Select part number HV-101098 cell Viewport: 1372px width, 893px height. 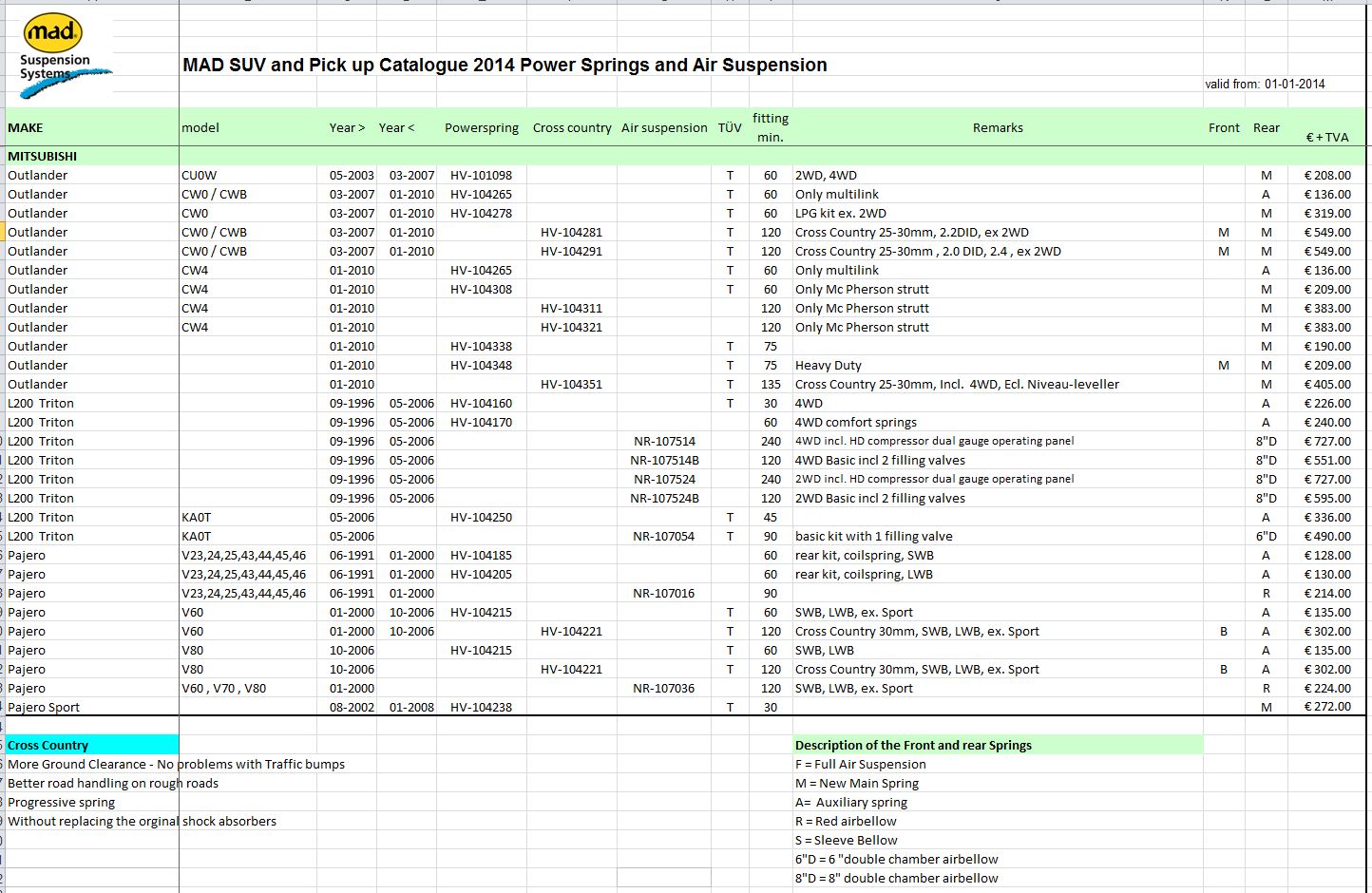point(481,176)
